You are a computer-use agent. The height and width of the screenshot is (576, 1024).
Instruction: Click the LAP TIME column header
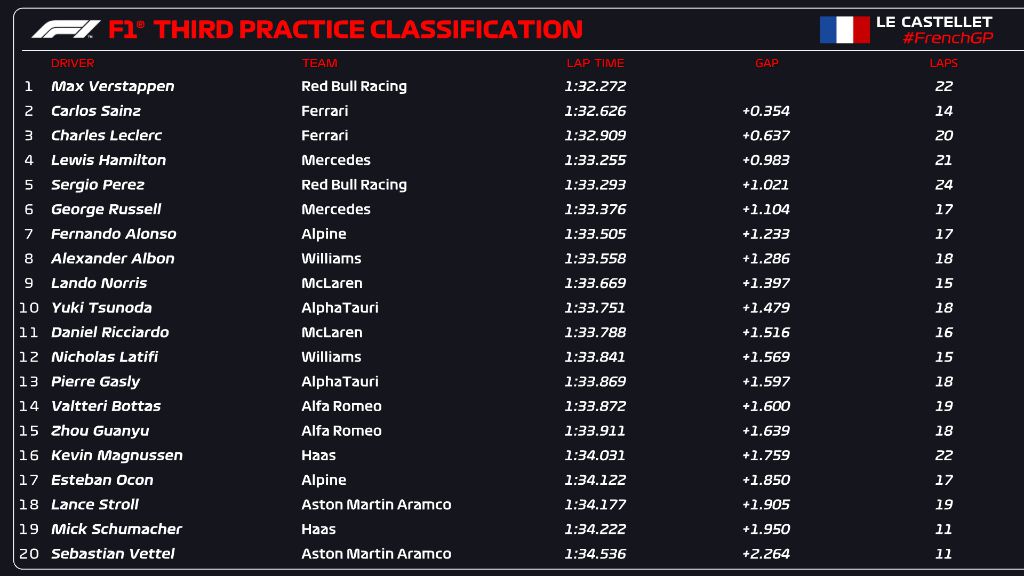[x=595, y=63]
